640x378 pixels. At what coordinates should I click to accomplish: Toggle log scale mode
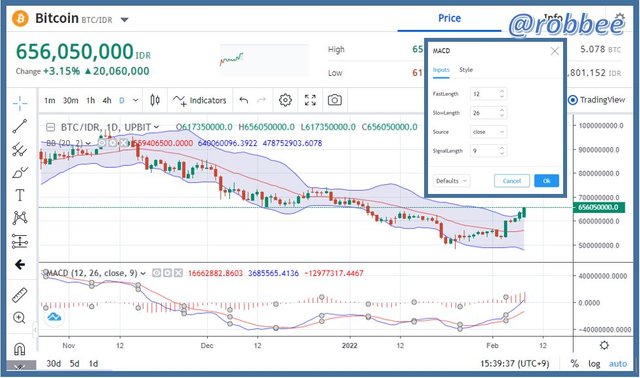point(594,363)
